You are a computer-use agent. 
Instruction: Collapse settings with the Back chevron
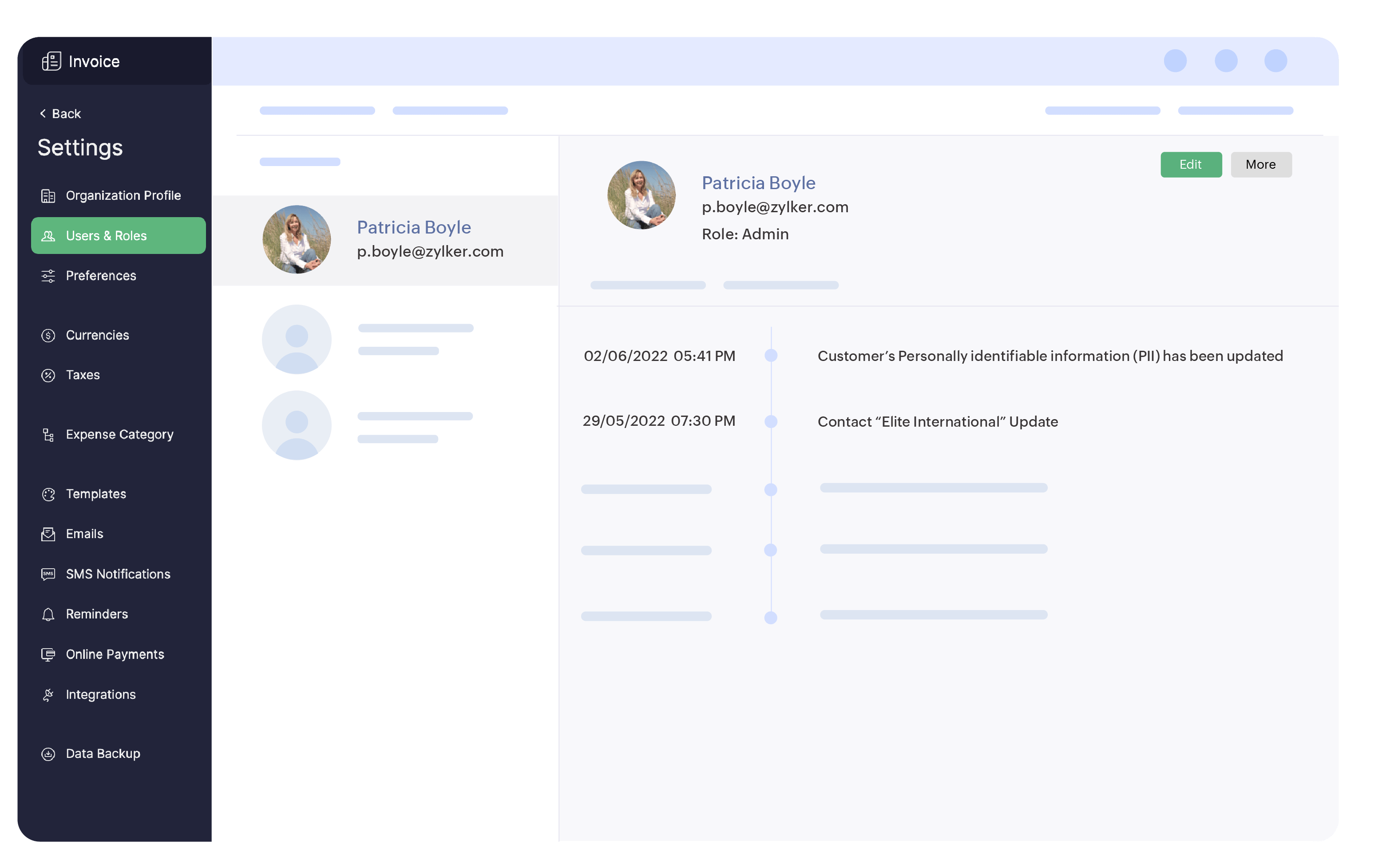(44, 113)
